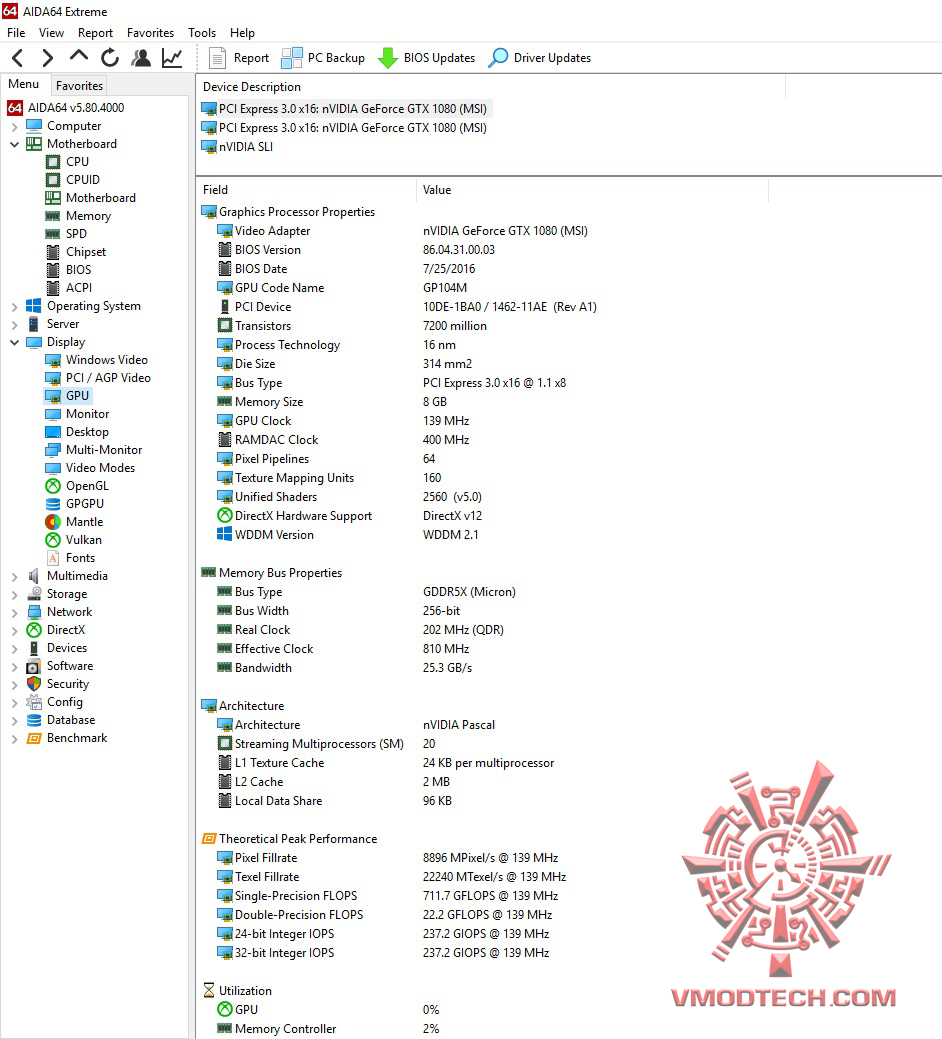Select the Multi-Monitor tree item icon
Image resolution: width=942 pixels, height=1039 pixels.
53,450
